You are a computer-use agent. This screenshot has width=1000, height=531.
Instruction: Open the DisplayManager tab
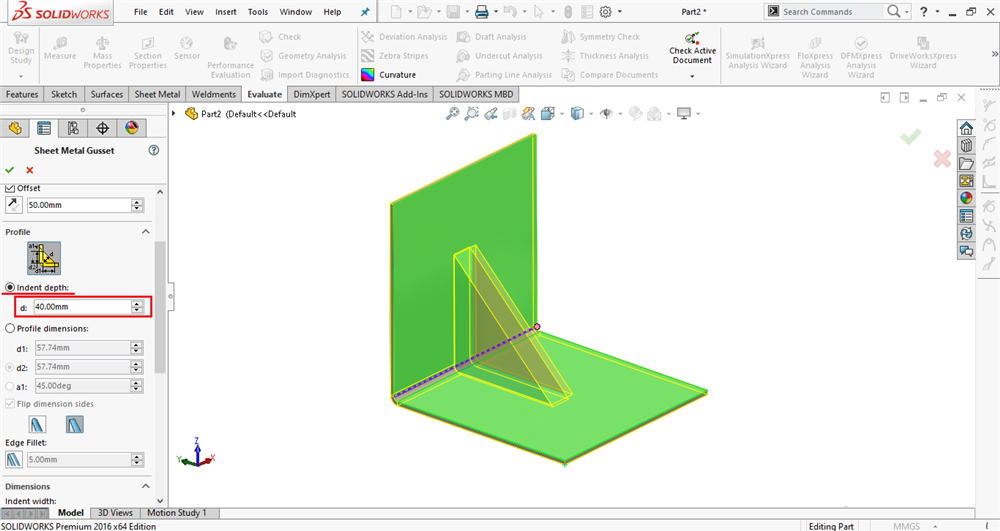131,128
